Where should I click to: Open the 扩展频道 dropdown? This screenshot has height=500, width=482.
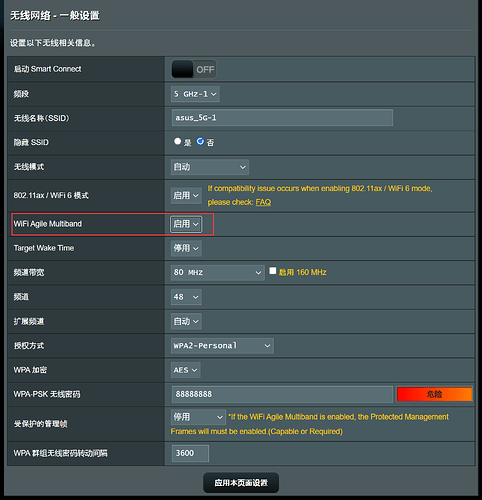point(186,321)
